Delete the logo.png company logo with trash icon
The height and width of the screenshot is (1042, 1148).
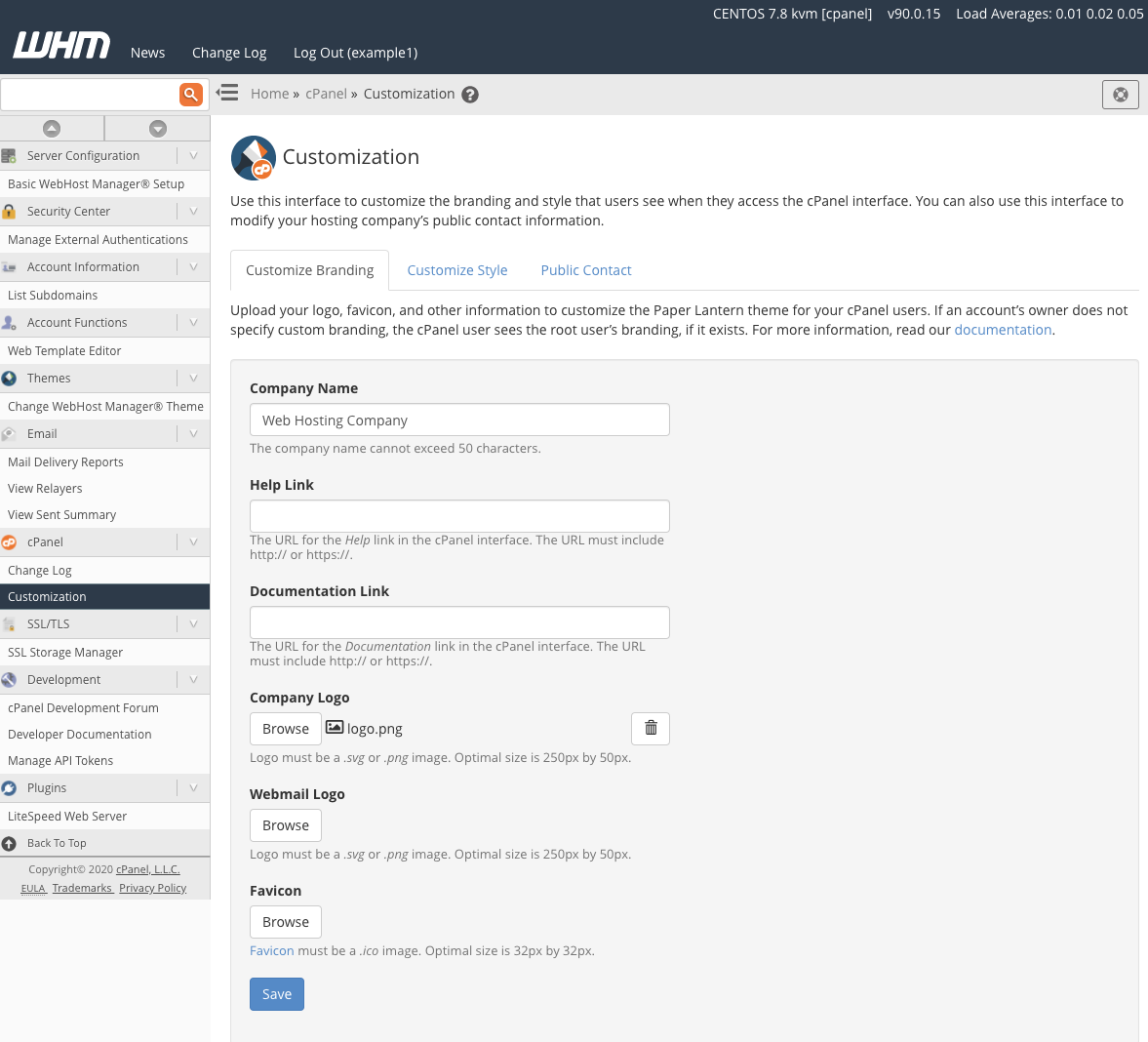point(651,729)
